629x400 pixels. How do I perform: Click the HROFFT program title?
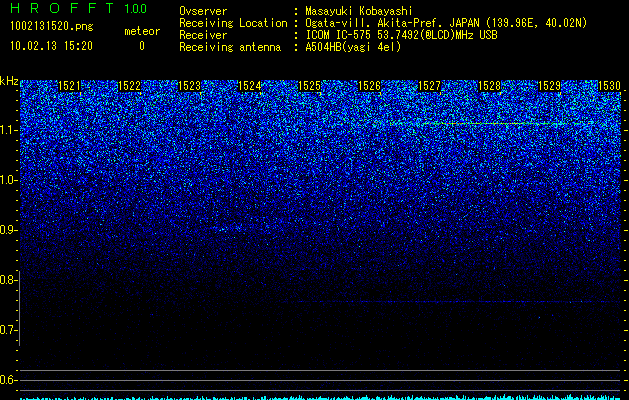click(x=62, y=8)
